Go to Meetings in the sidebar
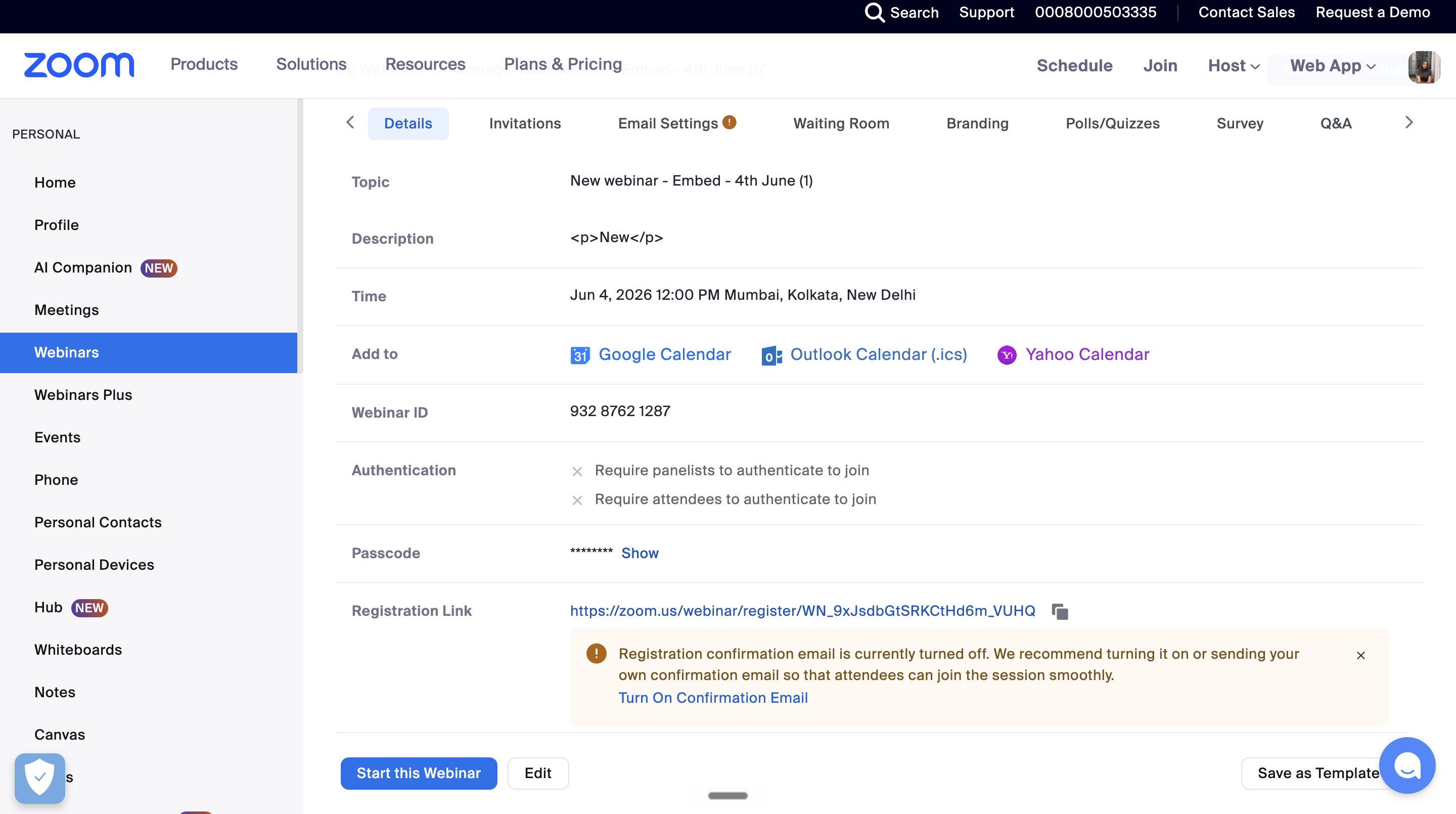The width and height of the screenshot is (1456, 814). 67,310
